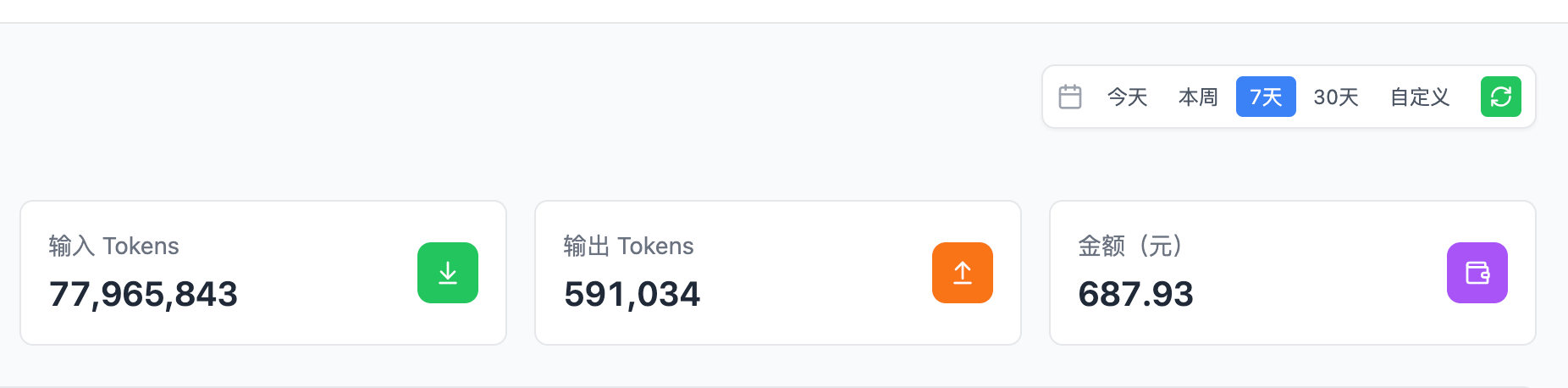Click the green download arrow icon

448,273
